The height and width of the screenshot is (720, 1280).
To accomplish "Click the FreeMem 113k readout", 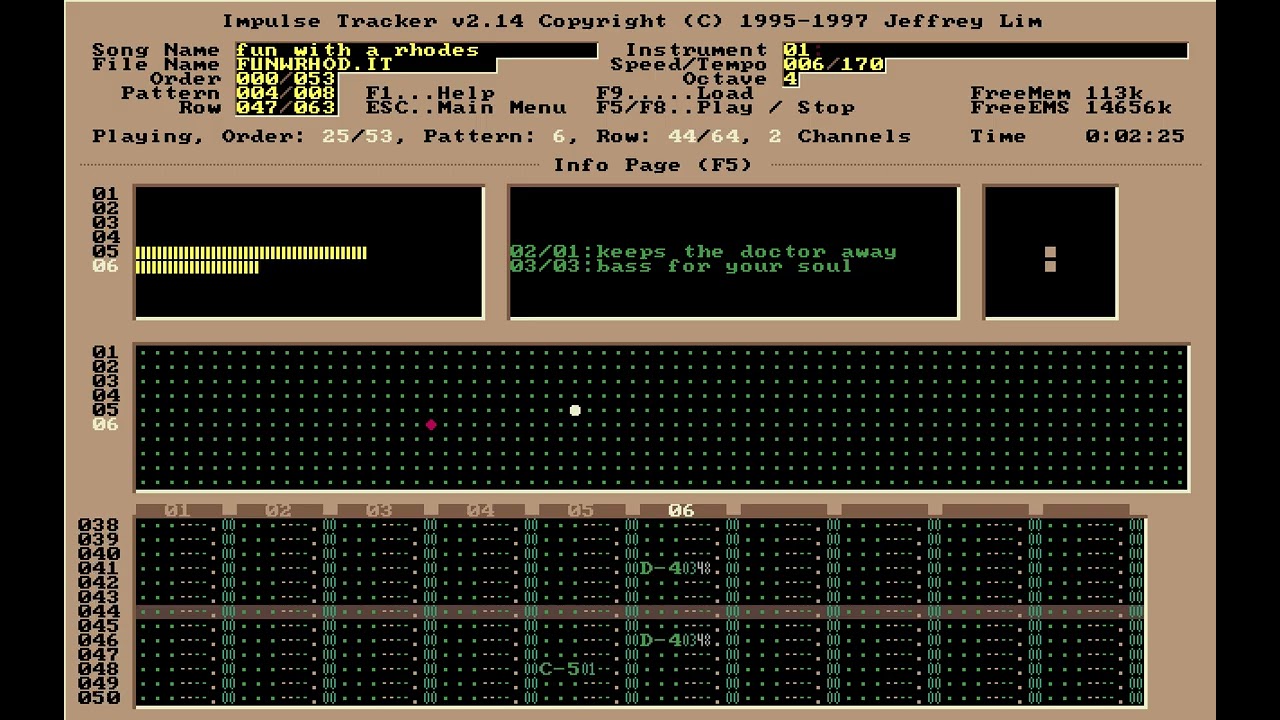I will (1057, 93).
